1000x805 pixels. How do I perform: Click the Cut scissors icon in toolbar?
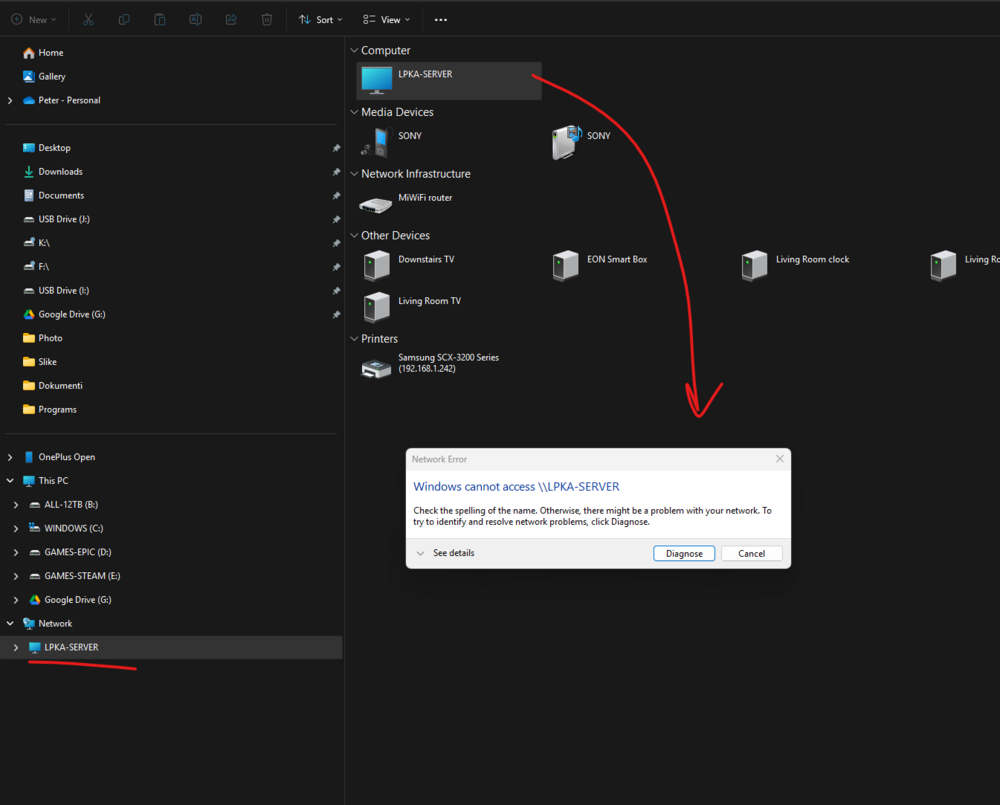coord(89,20)
